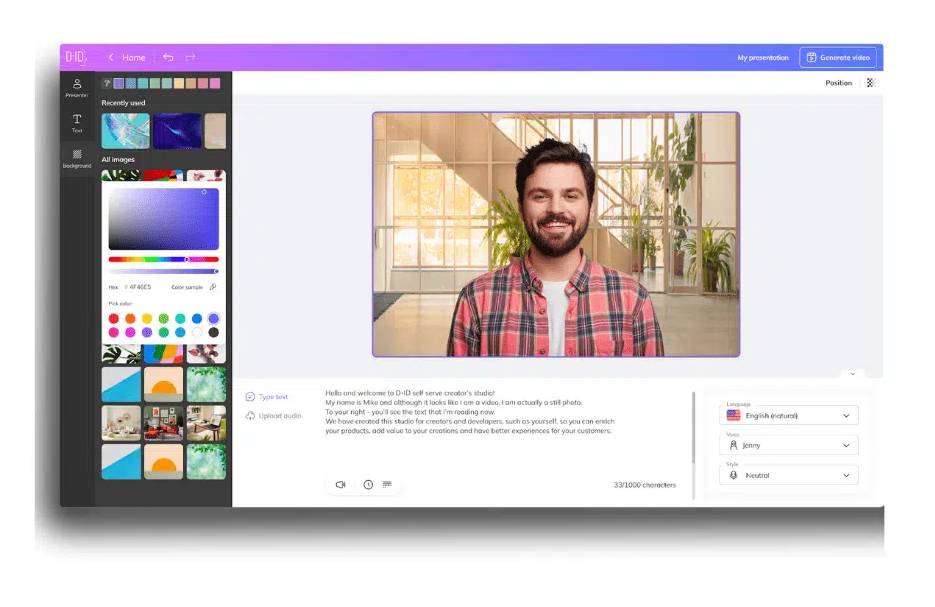
Task: Click the clock icon below the script
Action: pyautogui.click(x=368, y=484)
